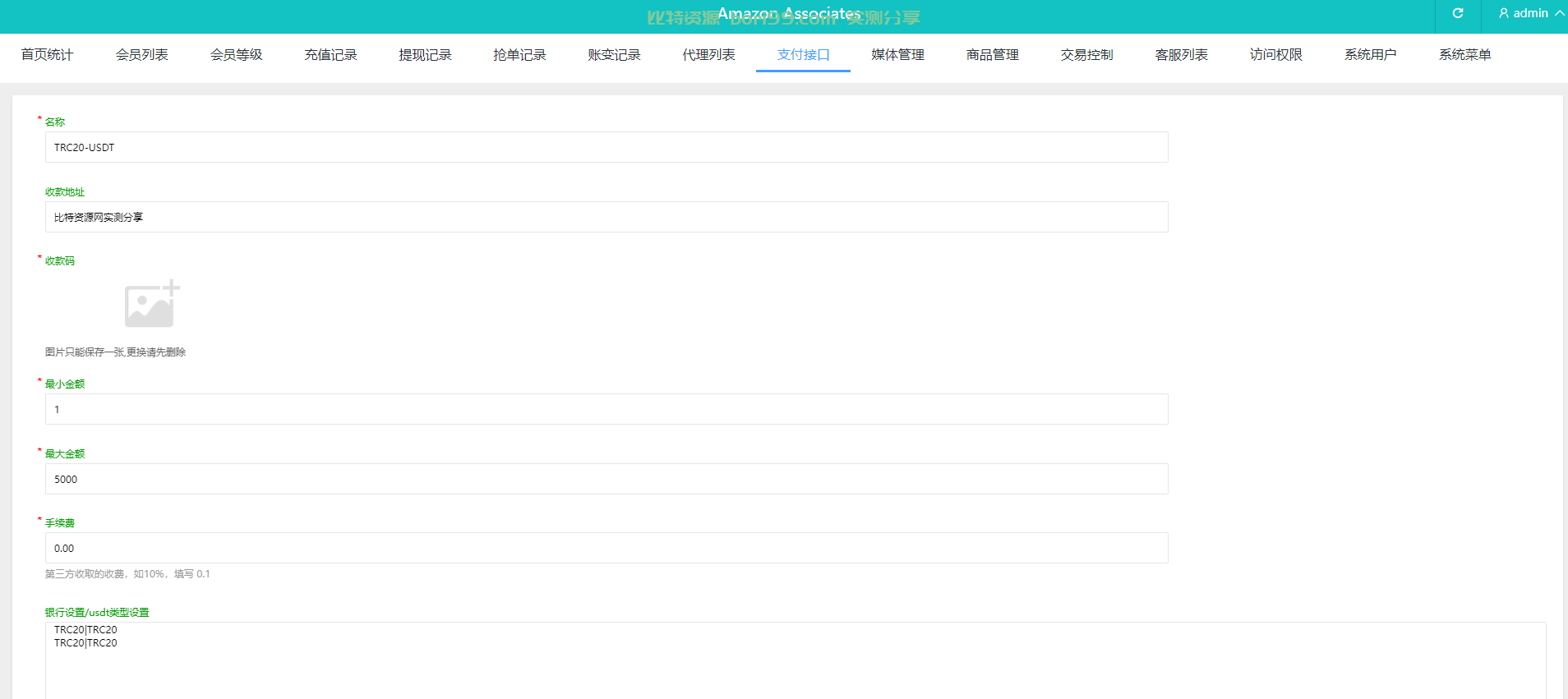Click the 银行设置/usdt类型设置 text area

tap(796, 660)
